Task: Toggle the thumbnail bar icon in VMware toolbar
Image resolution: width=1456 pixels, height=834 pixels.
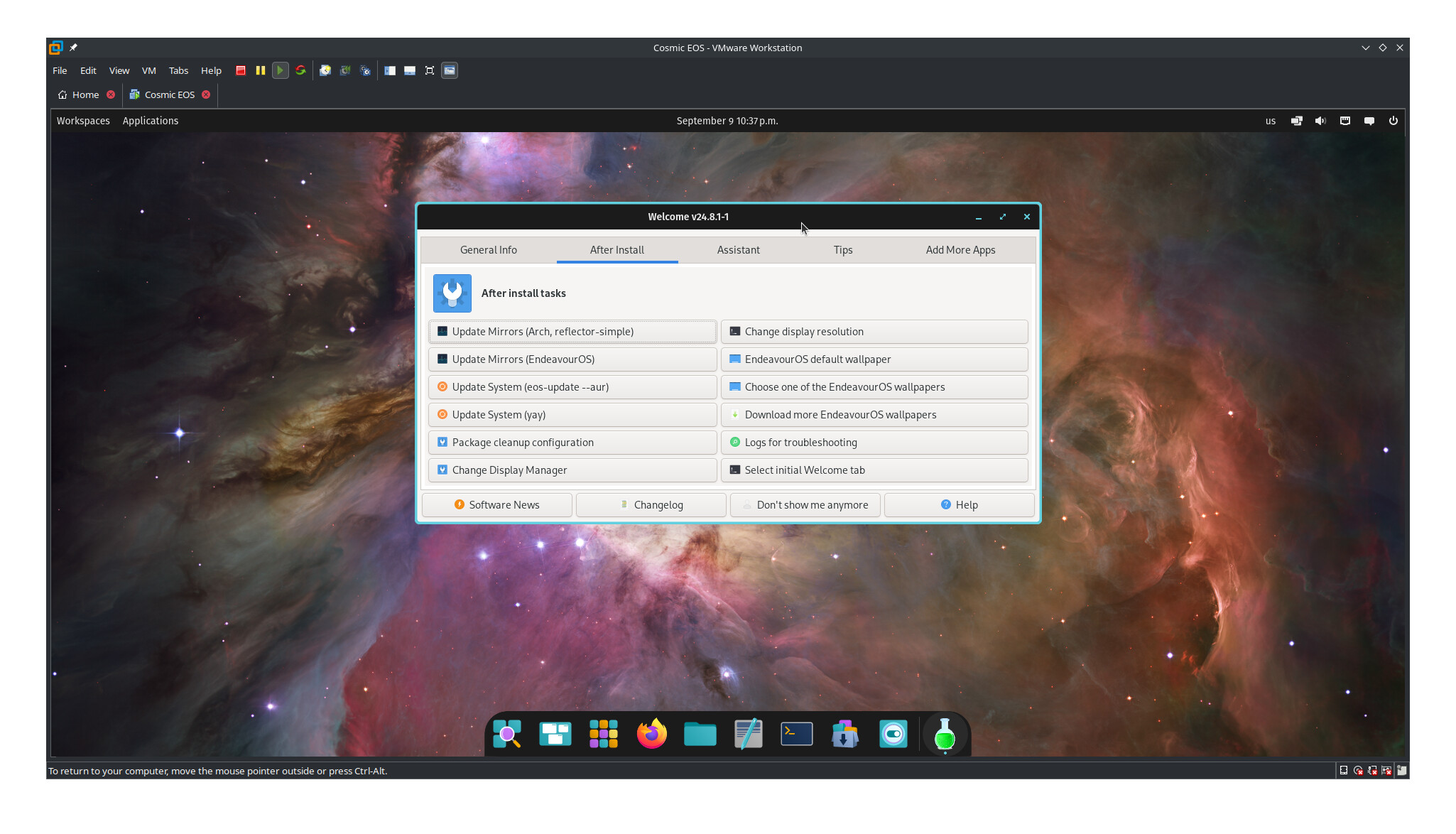Action: click(410, 70)
